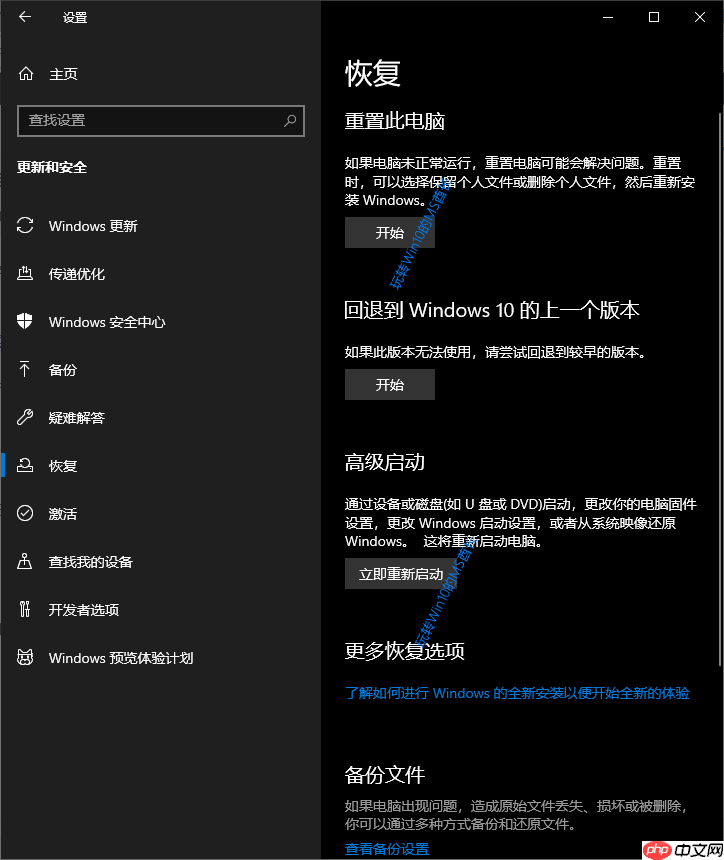Click the 备份文件 heading
The height and width of the screenshot is (860, 724).
(384, 775)
